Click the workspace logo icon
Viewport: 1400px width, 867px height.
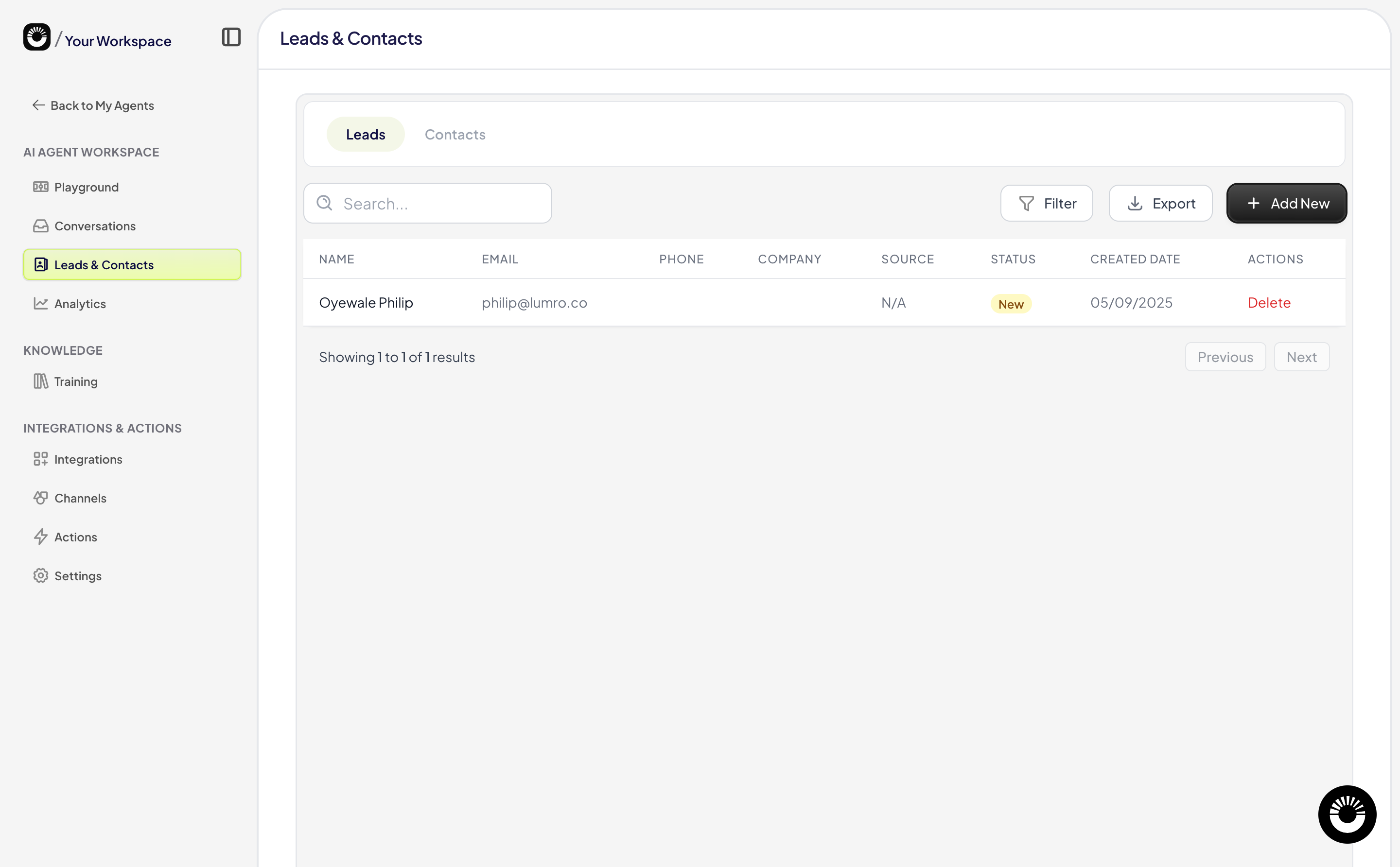37,37
